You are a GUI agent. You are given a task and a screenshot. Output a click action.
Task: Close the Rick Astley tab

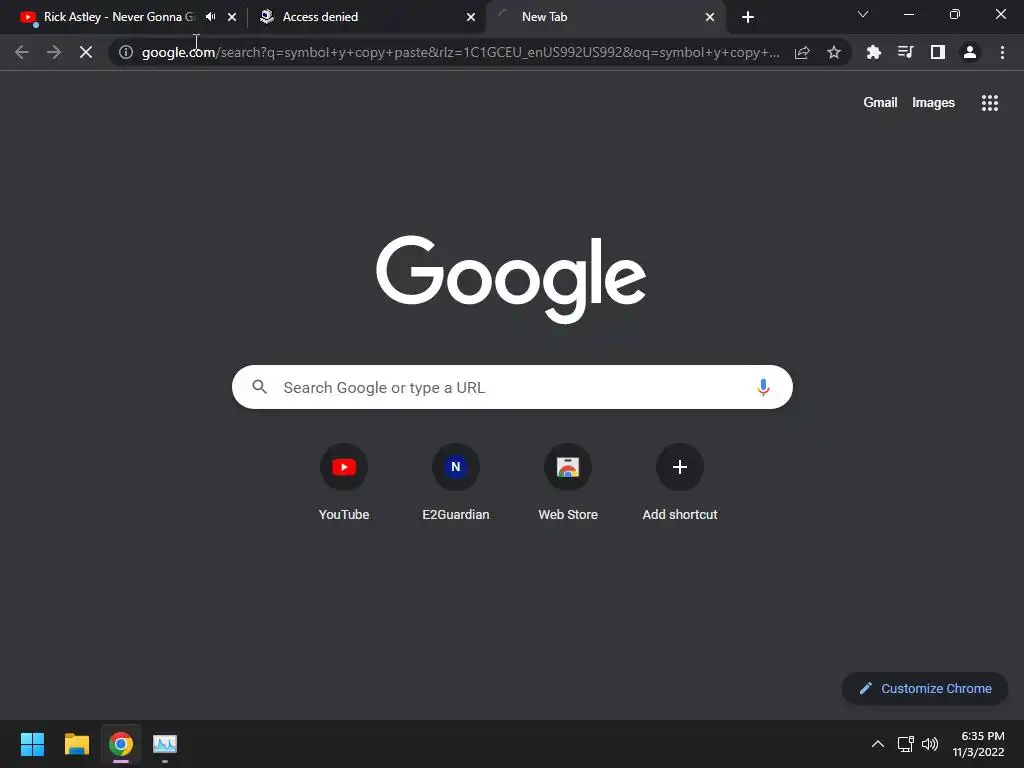click(x=232, y=17)
